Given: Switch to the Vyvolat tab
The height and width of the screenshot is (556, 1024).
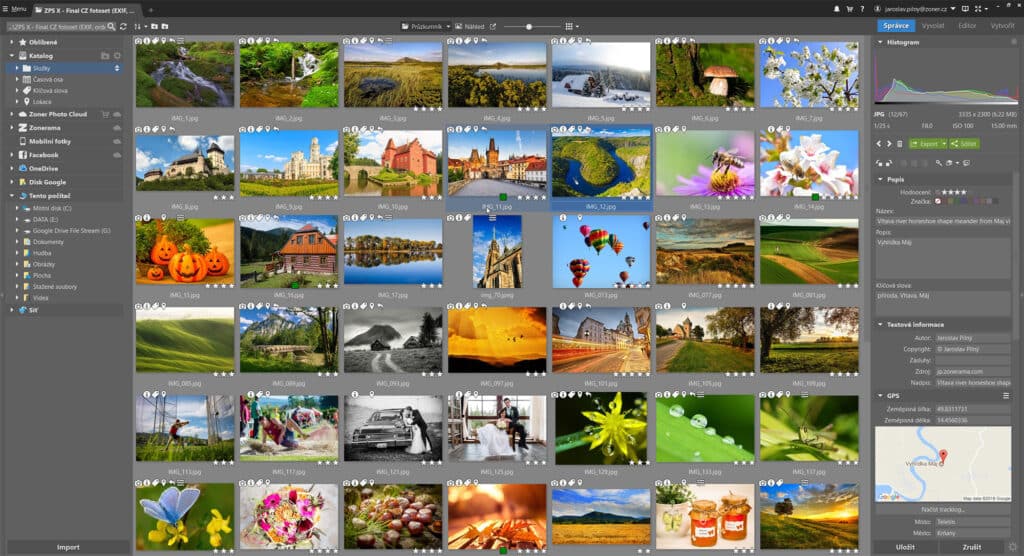Looking at the screenshot, I should [x=933, y=26].
